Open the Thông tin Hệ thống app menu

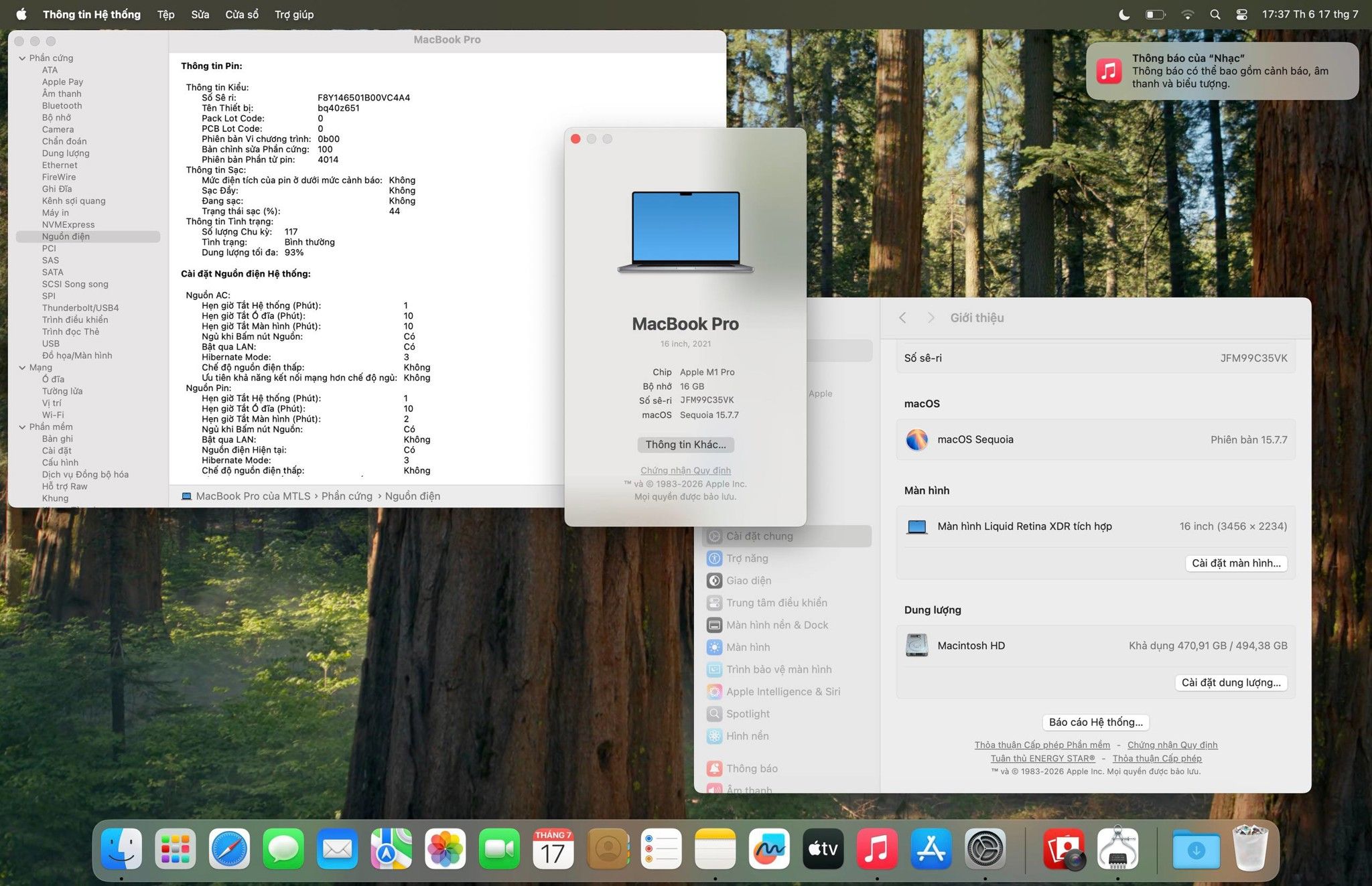(x=92, y=14)
